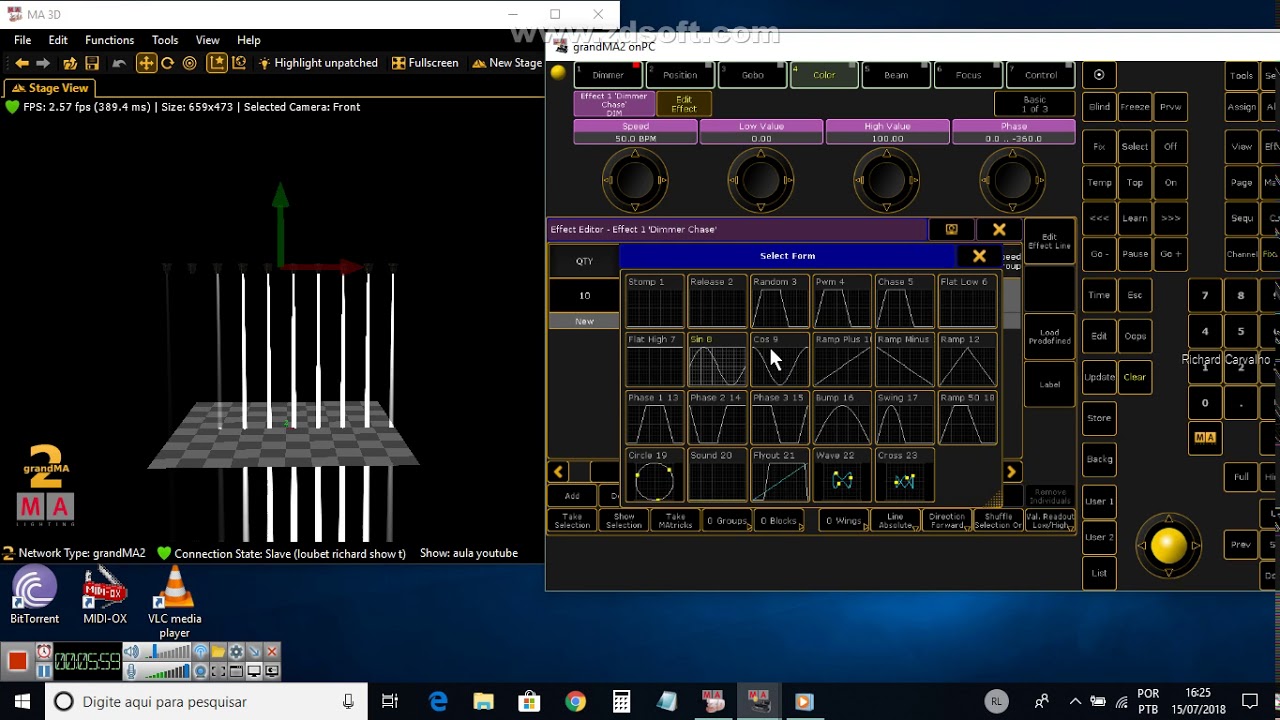This screenshot has width=1280, height=720.
Task: Toggle Shuffle Selection option
Action: coord(998,521)
